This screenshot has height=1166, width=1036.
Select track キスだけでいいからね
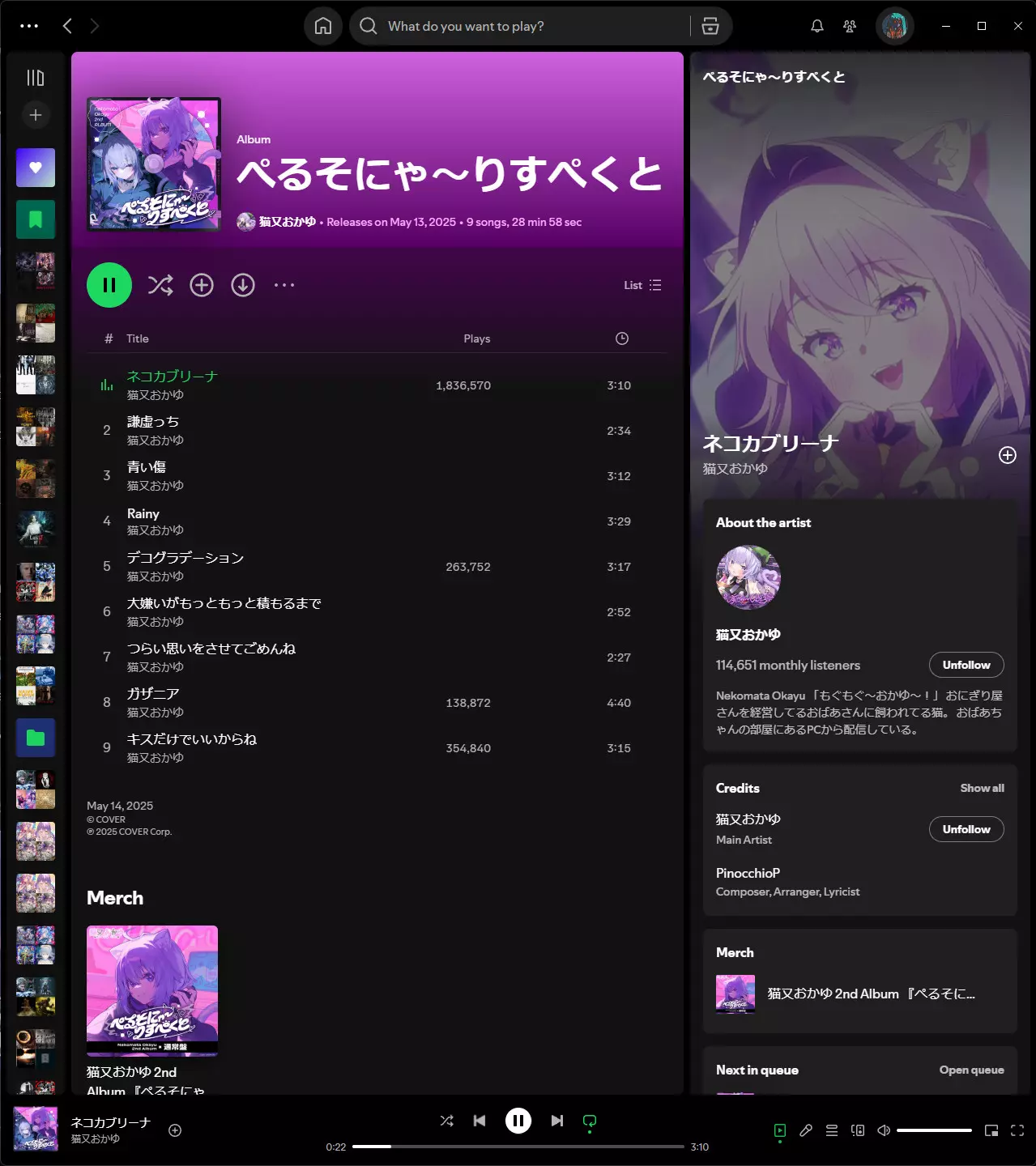tap(377, 748)
